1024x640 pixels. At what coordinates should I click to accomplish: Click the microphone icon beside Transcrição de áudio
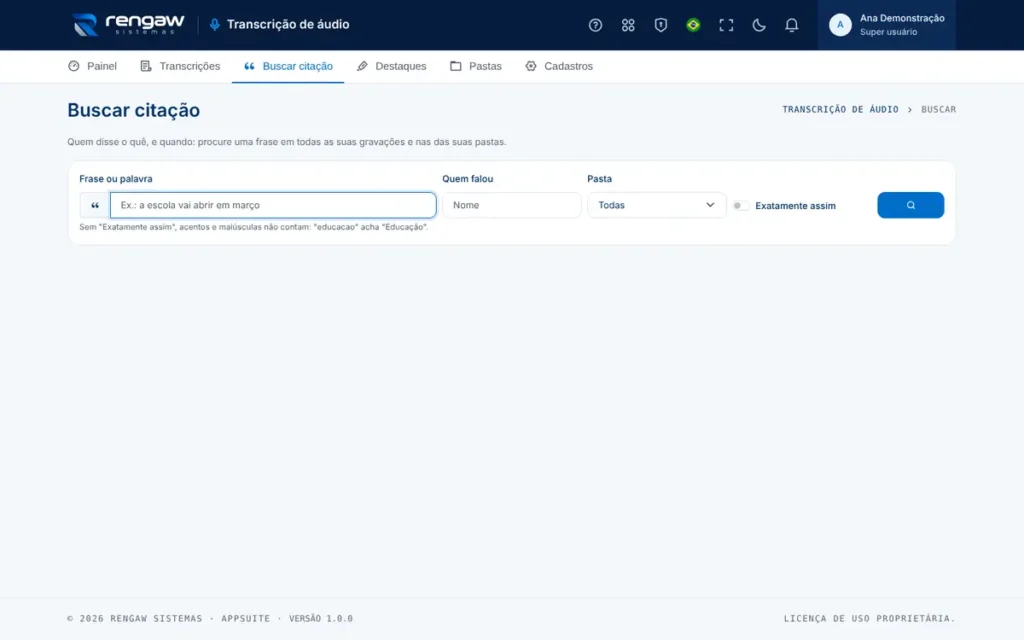coord(214,25)
